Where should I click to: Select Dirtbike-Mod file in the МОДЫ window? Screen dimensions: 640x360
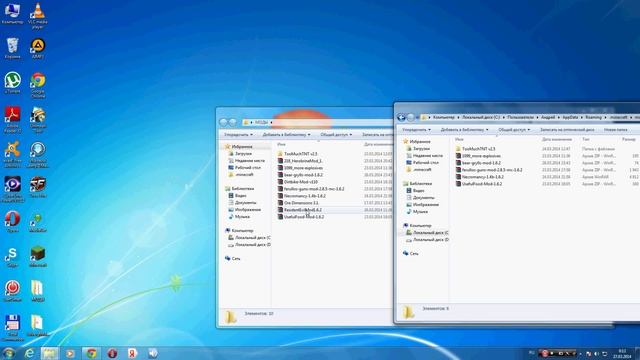tap(300, 182)
